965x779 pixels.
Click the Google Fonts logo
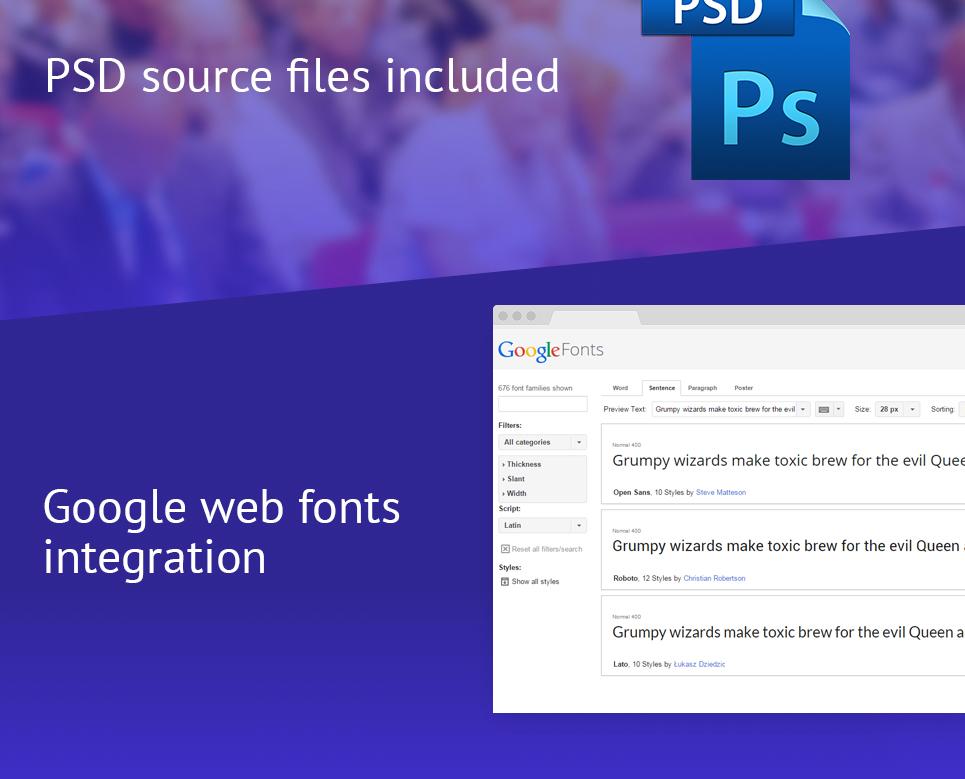point(550,351)
